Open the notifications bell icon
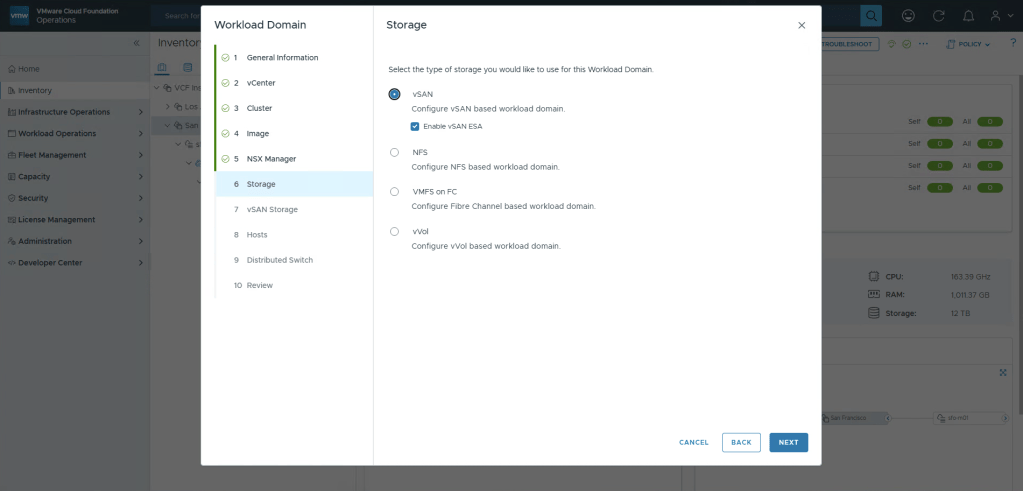The width and height of the screenshot is (1023, 491). (968, 16)
